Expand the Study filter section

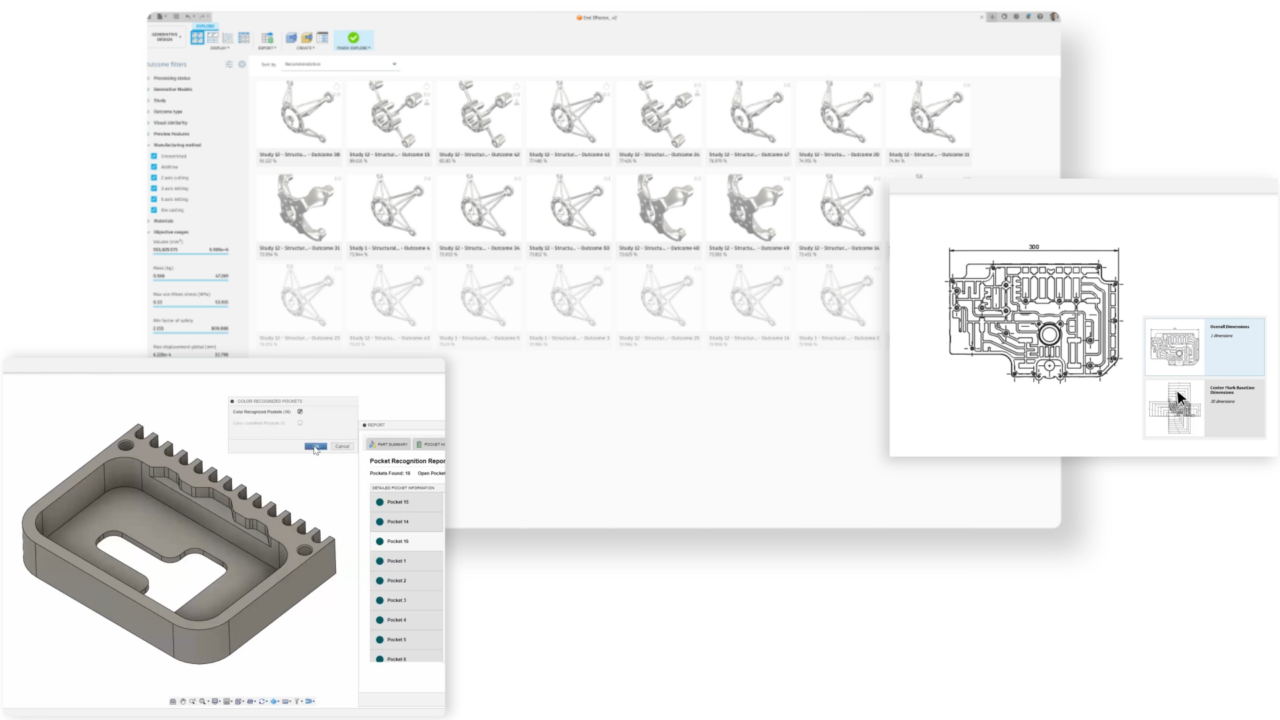pyautogui.click(x=159, y=100)
